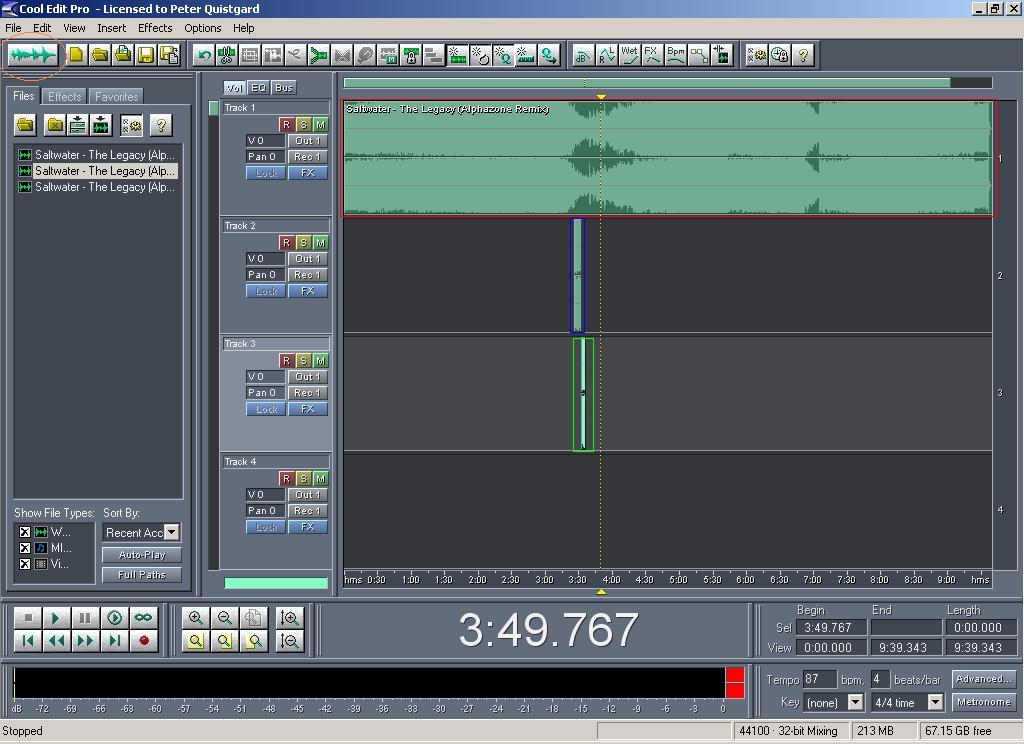
Task: Click the Zoom In vertically icon
Action: pos(289,617)
